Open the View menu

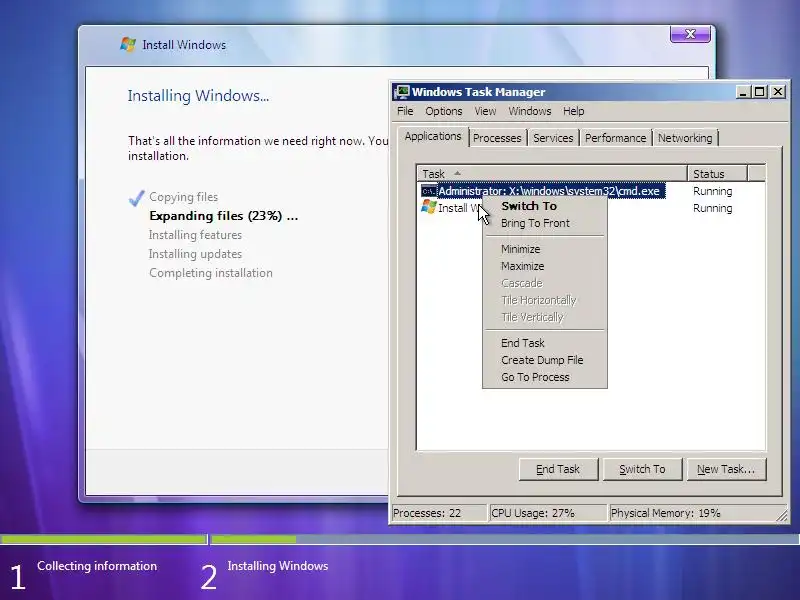point(485,111)
